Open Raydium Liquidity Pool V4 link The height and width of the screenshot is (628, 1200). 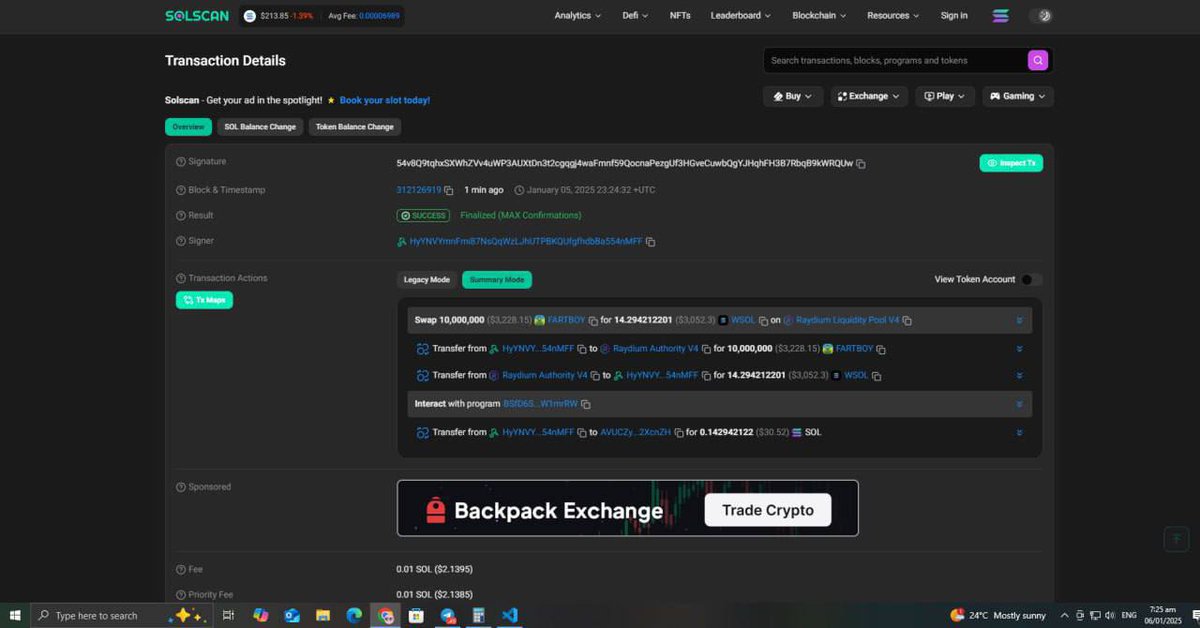point(847,321)
